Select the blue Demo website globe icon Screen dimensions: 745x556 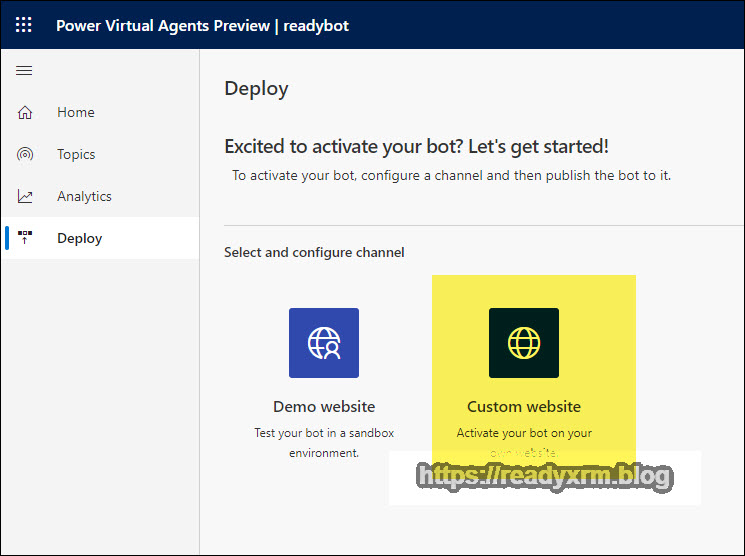tap(323, 343)
